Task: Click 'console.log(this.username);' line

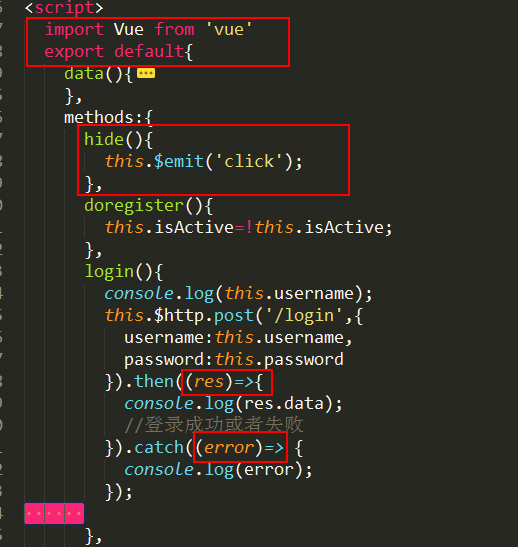Action: 239,293
